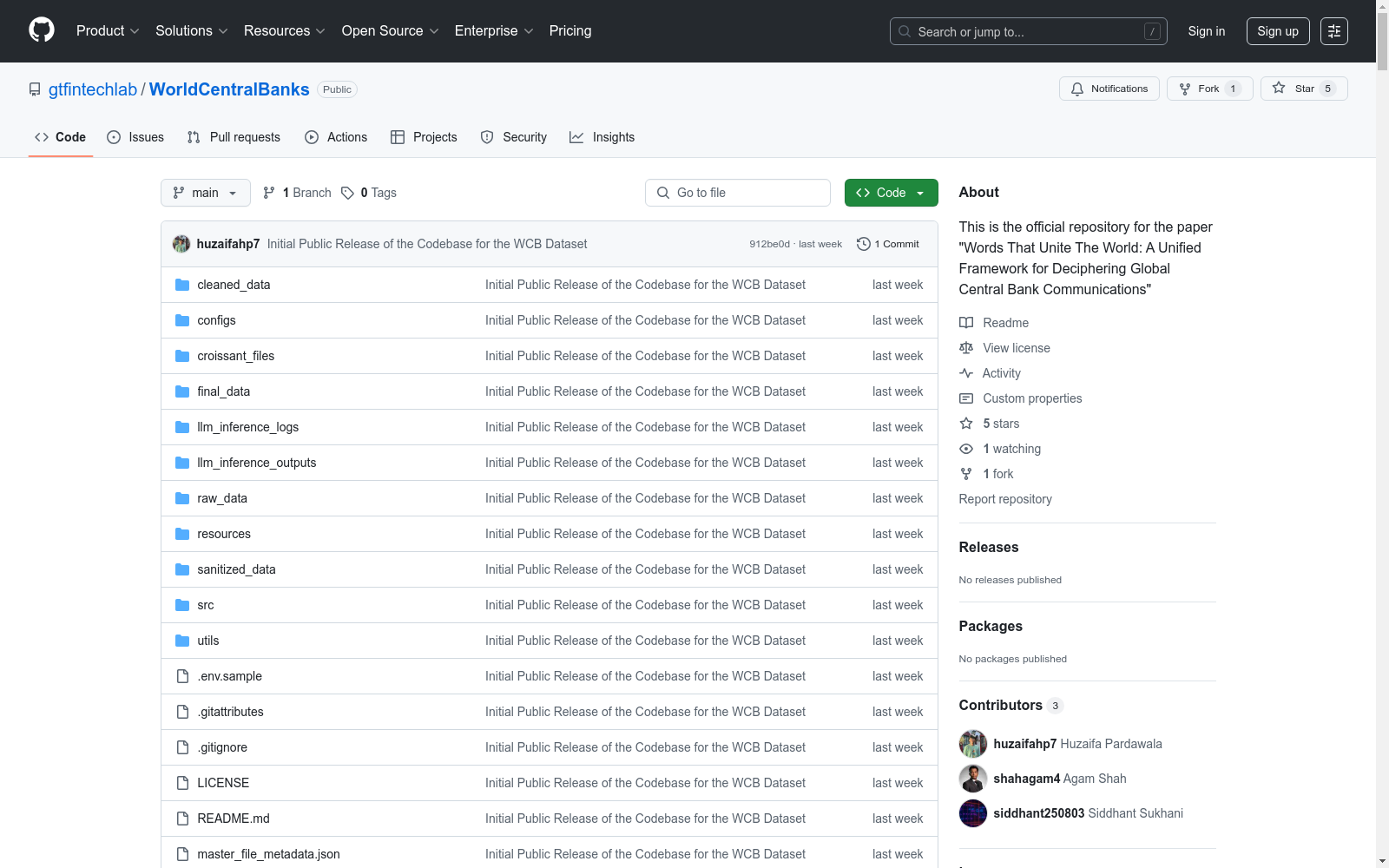The width and height of the screenshot is (1389, 868).
Task: Go to the Actions tab
Action: click(336, 137)
